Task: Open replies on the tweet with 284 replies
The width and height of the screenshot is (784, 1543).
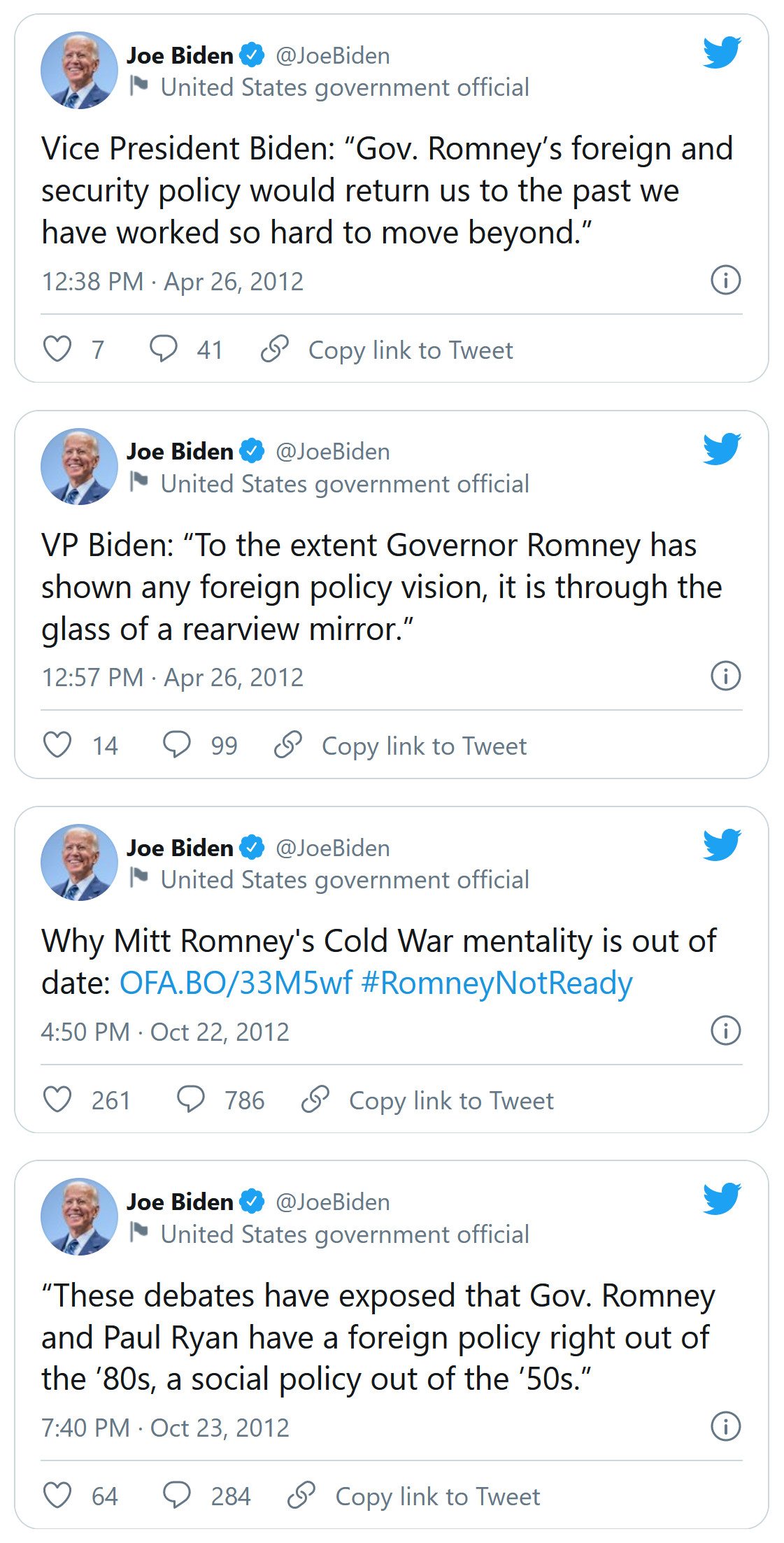Action: [x=177, y=1495]
